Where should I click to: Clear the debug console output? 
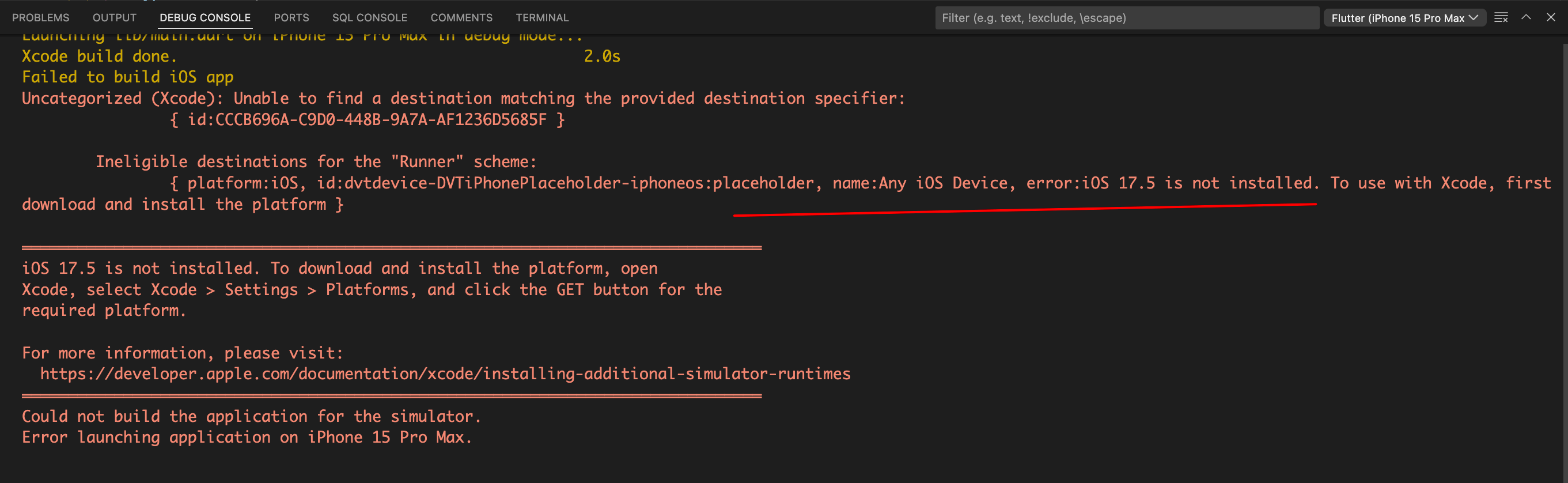pyautogui.click(x=1501, y=18)
